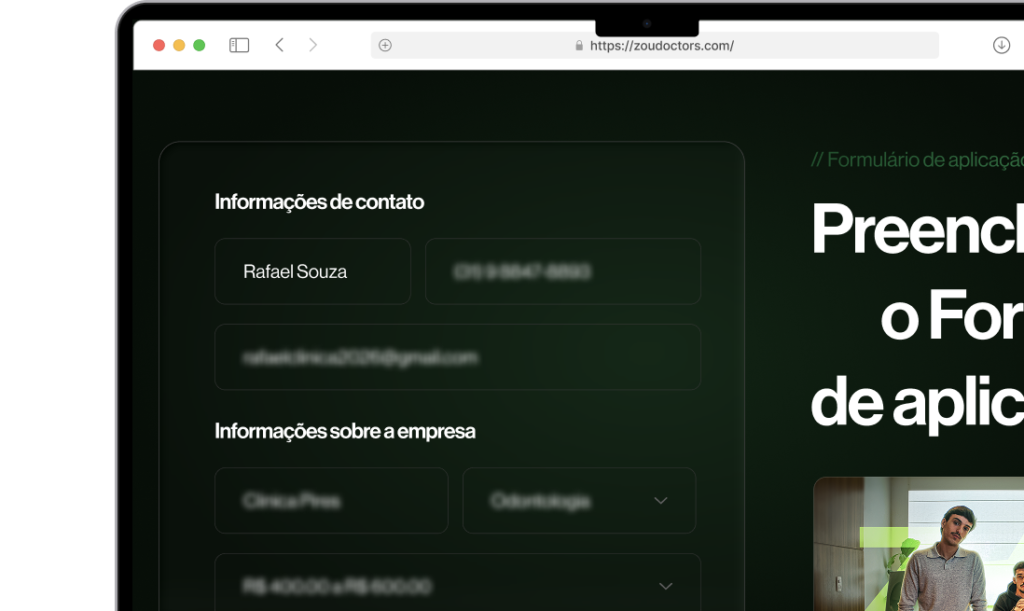Open the photo thumbnail of the man
The height and width of the screenshot is (611, 1024).
pyautogui.click(x=919, y=544)
